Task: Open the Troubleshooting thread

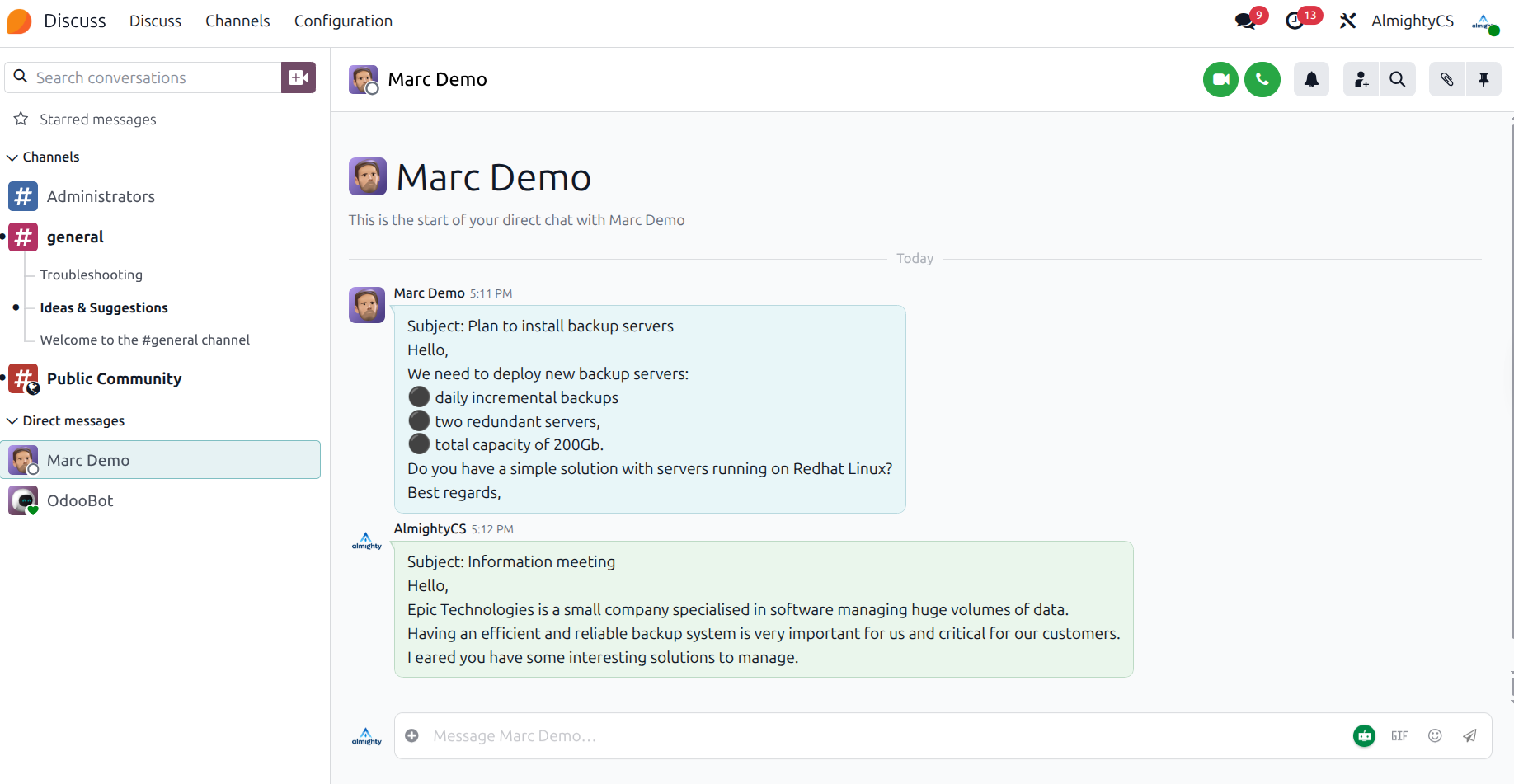Action: [91, 275]
